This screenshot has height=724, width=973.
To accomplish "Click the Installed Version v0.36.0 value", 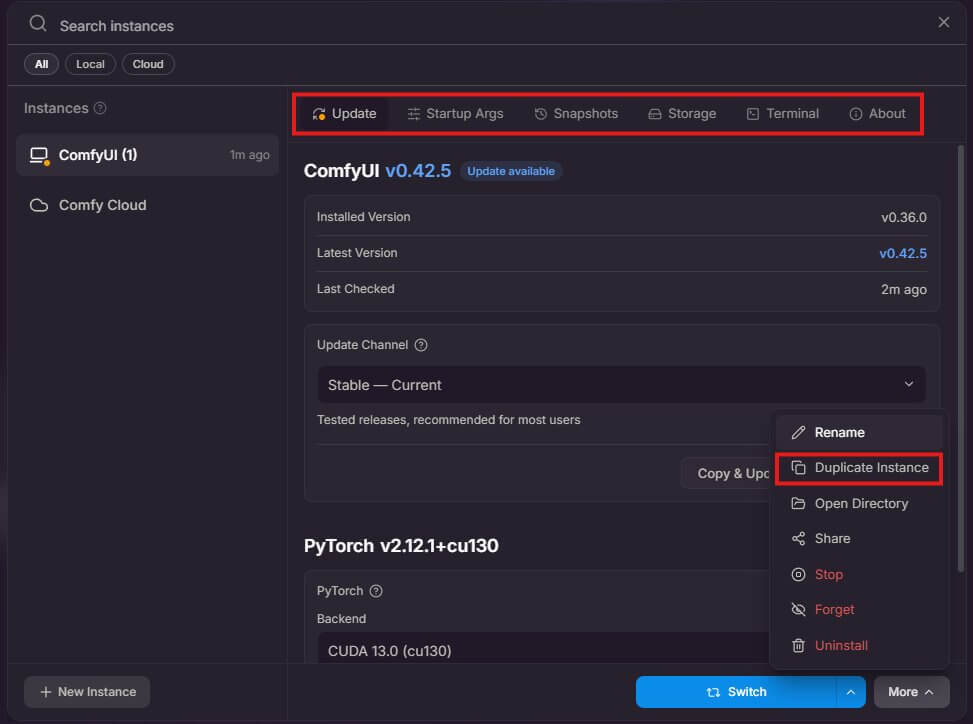I will (x=904, y=217).
